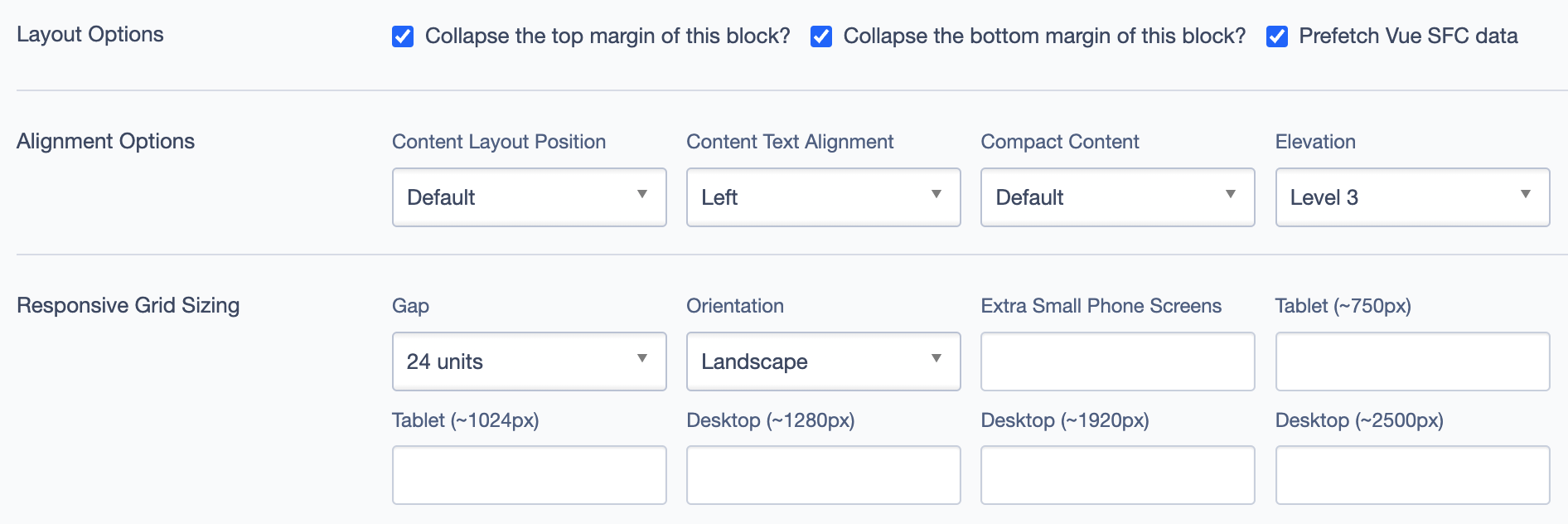Uncheck Collapse the top margin checkbox
1568x524 pixels.
403,36
